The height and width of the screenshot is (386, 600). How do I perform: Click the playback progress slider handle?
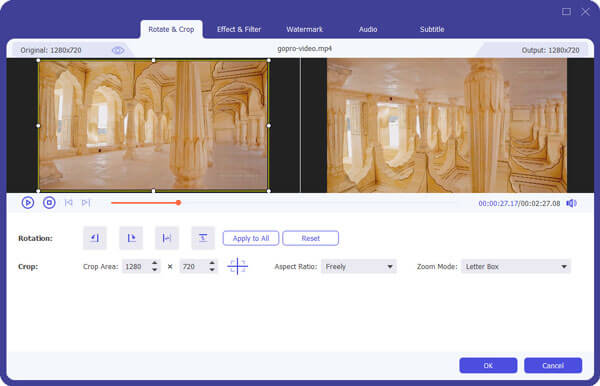(x=178, y=202)
